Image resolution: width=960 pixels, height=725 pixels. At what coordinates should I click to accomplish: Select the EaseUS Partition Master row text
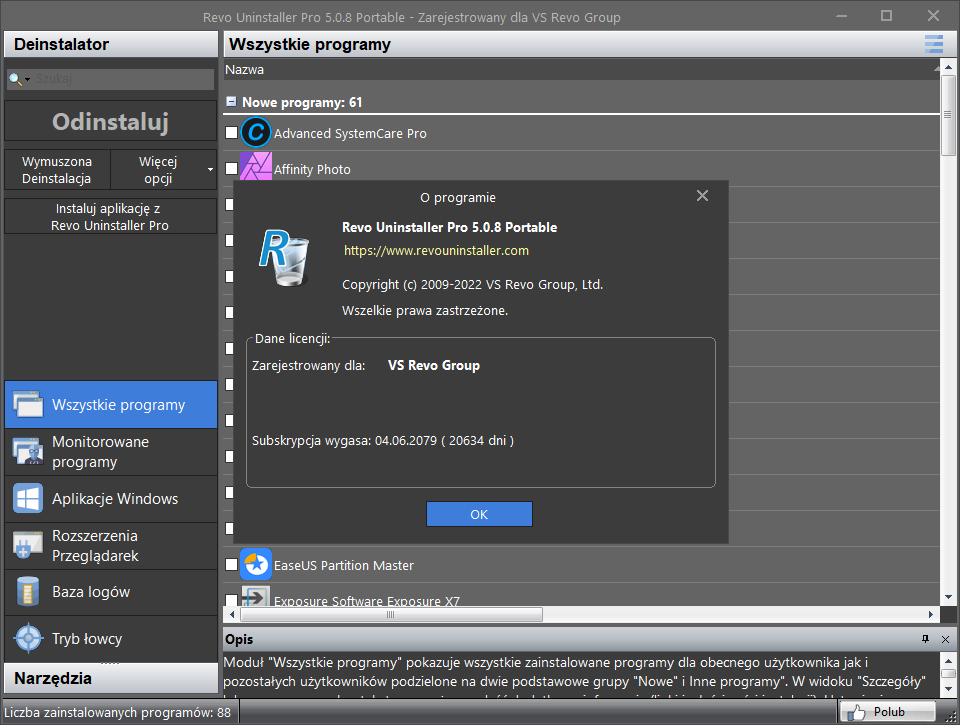[343, 566]
